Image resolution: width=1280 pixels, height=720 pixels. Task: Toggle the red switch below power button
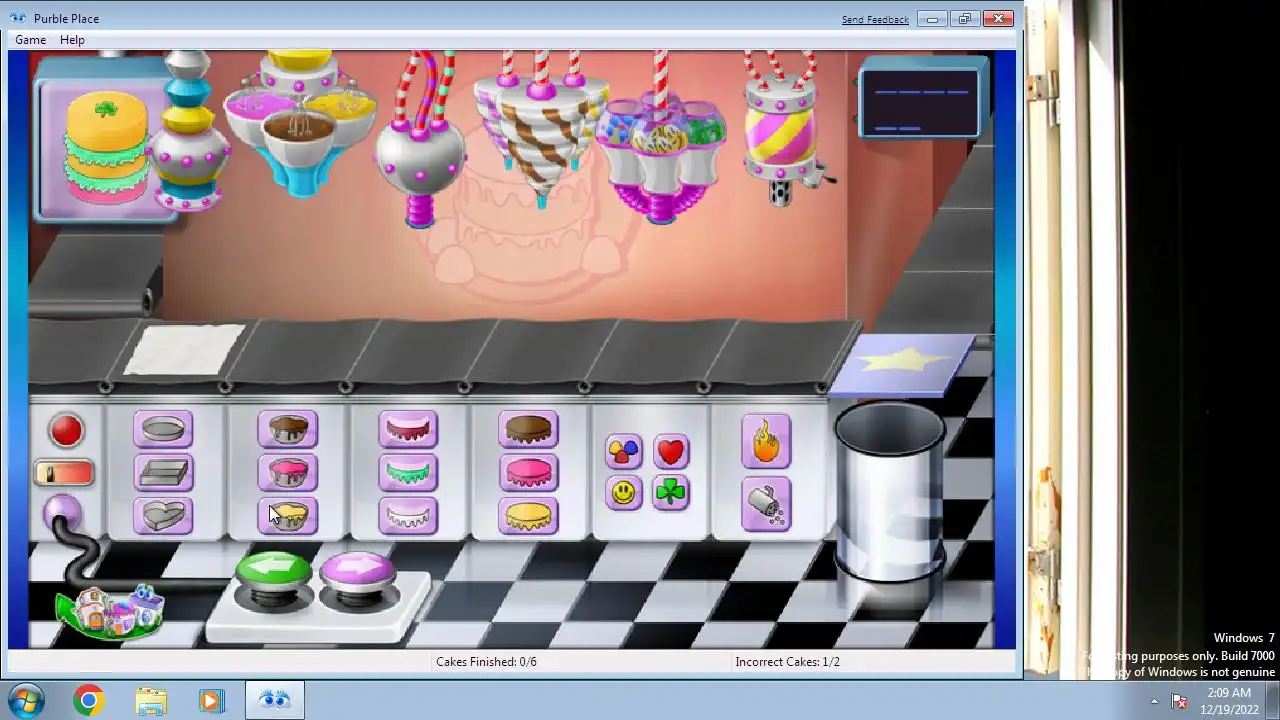65,473
